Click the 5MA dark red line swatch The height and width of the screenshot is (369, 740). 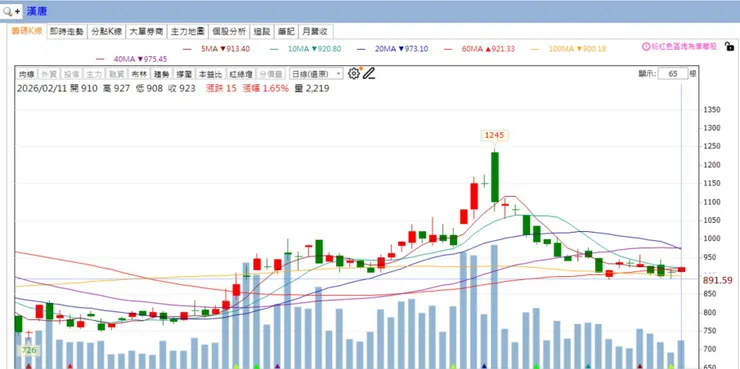click(187, 49)
